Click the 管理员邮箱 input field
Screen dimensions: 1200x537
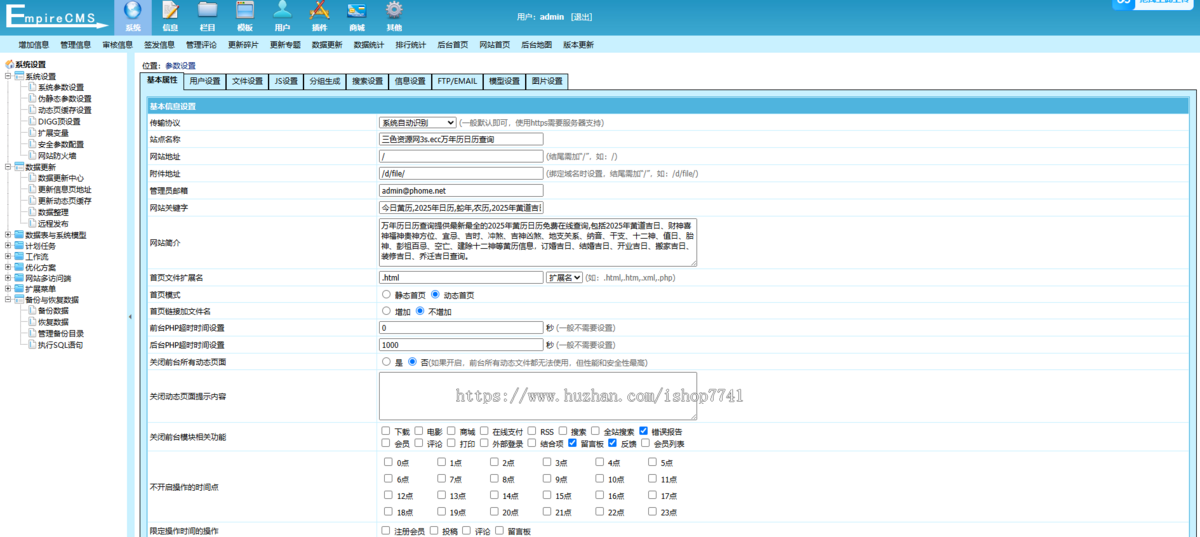461,190
